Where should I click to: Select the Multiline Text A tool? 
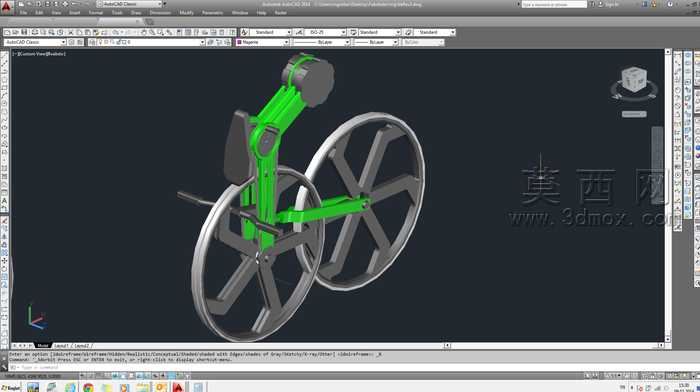[4, 201]
